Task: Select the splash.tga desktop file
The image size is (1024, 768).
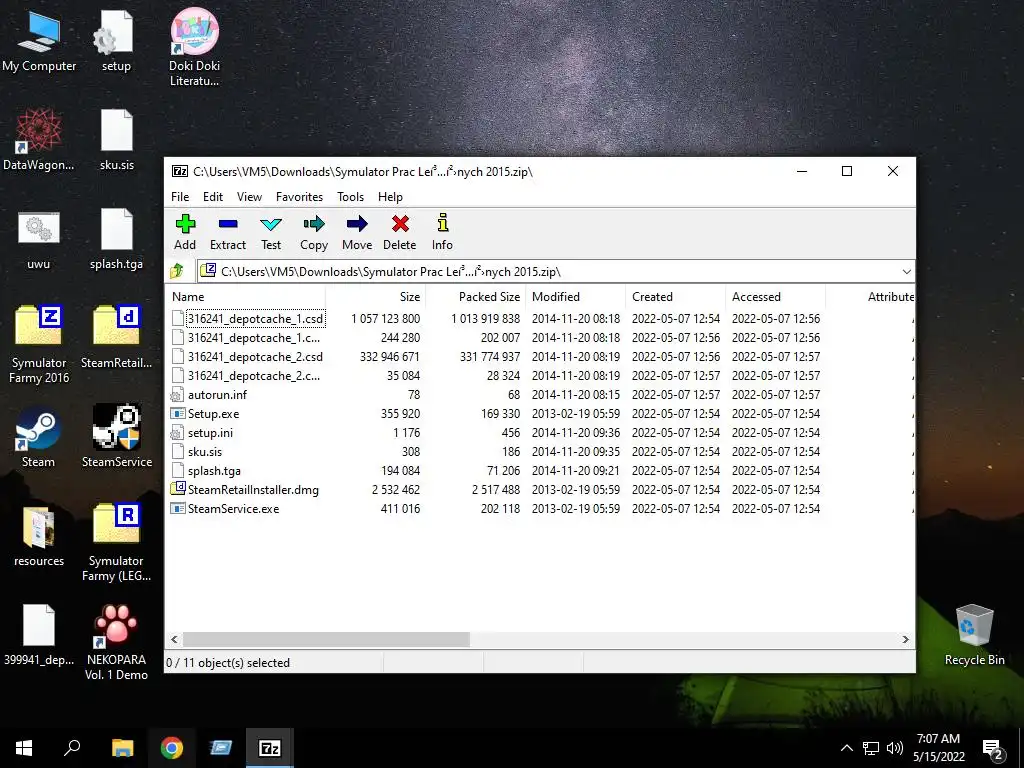Action: pyautogui.click(x=116, y=239)
